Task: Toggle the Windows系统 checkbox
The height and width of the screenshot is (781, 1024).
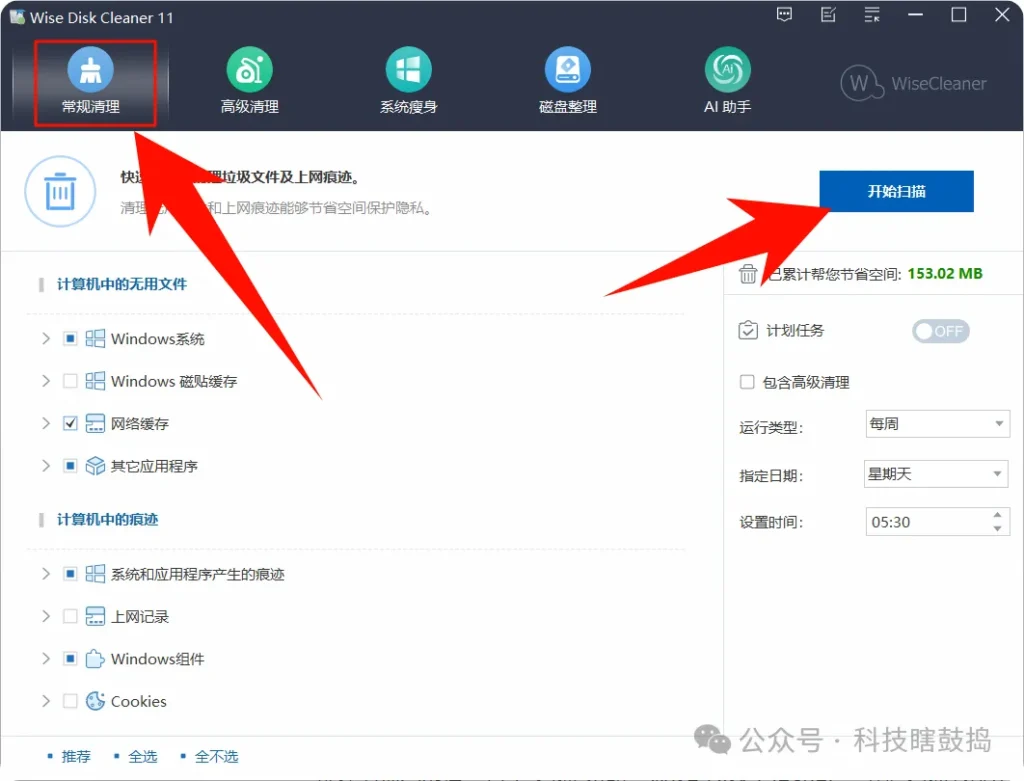Action: (70, 338)
